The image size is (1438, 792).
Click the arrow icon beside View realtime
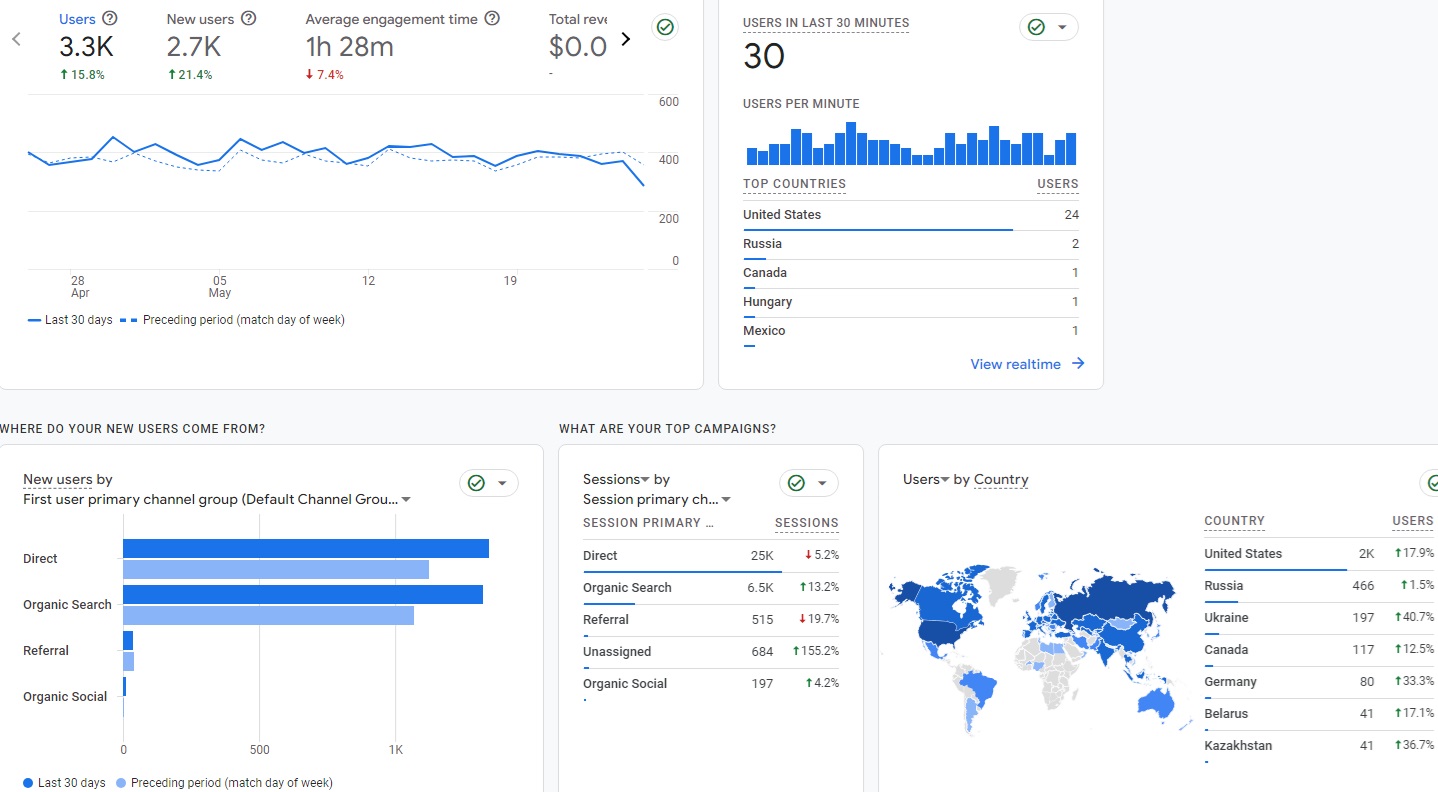point(1078,364)
